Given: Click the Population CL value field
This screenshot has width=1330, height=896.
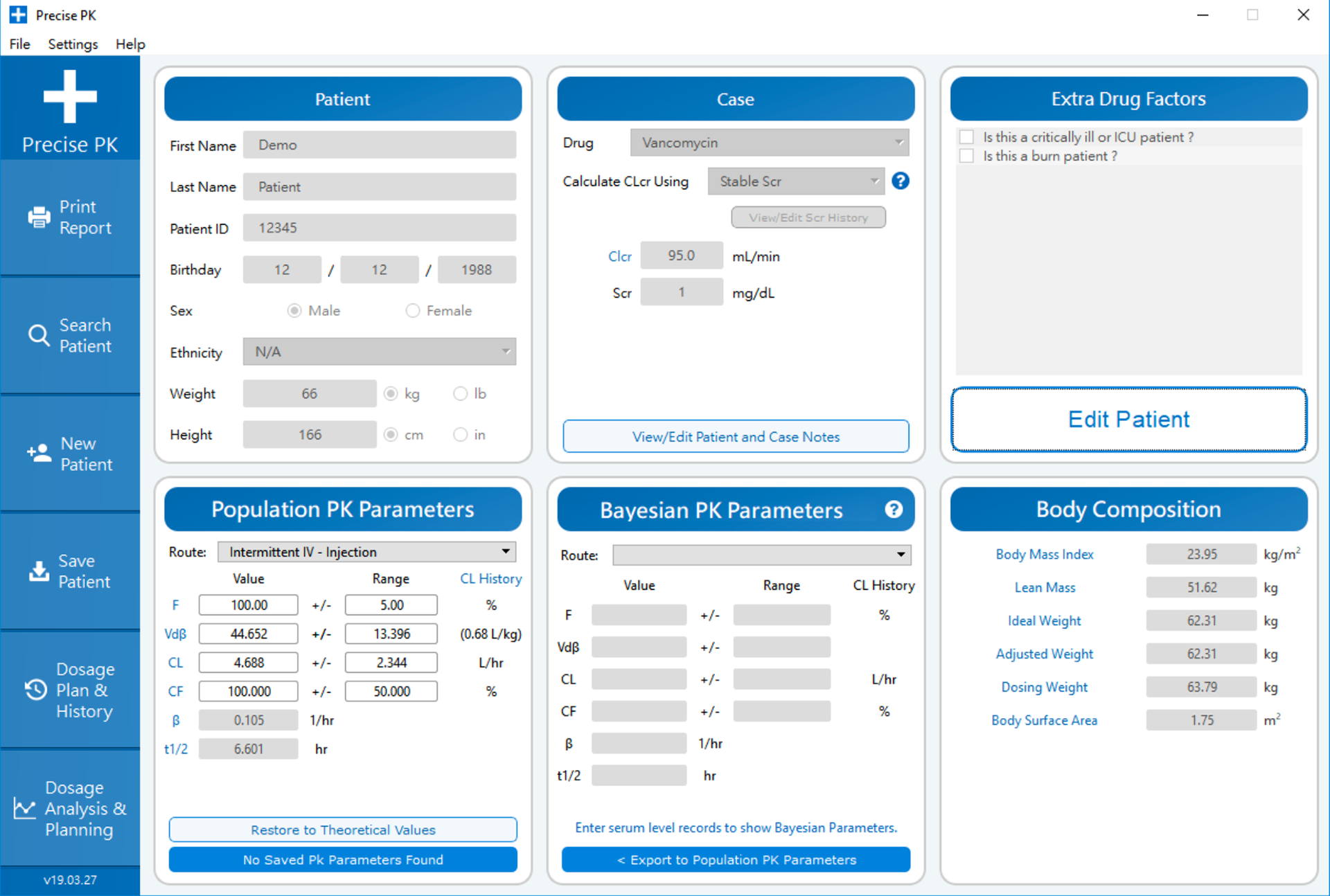Looking at the screenshot, I should 249,663.
